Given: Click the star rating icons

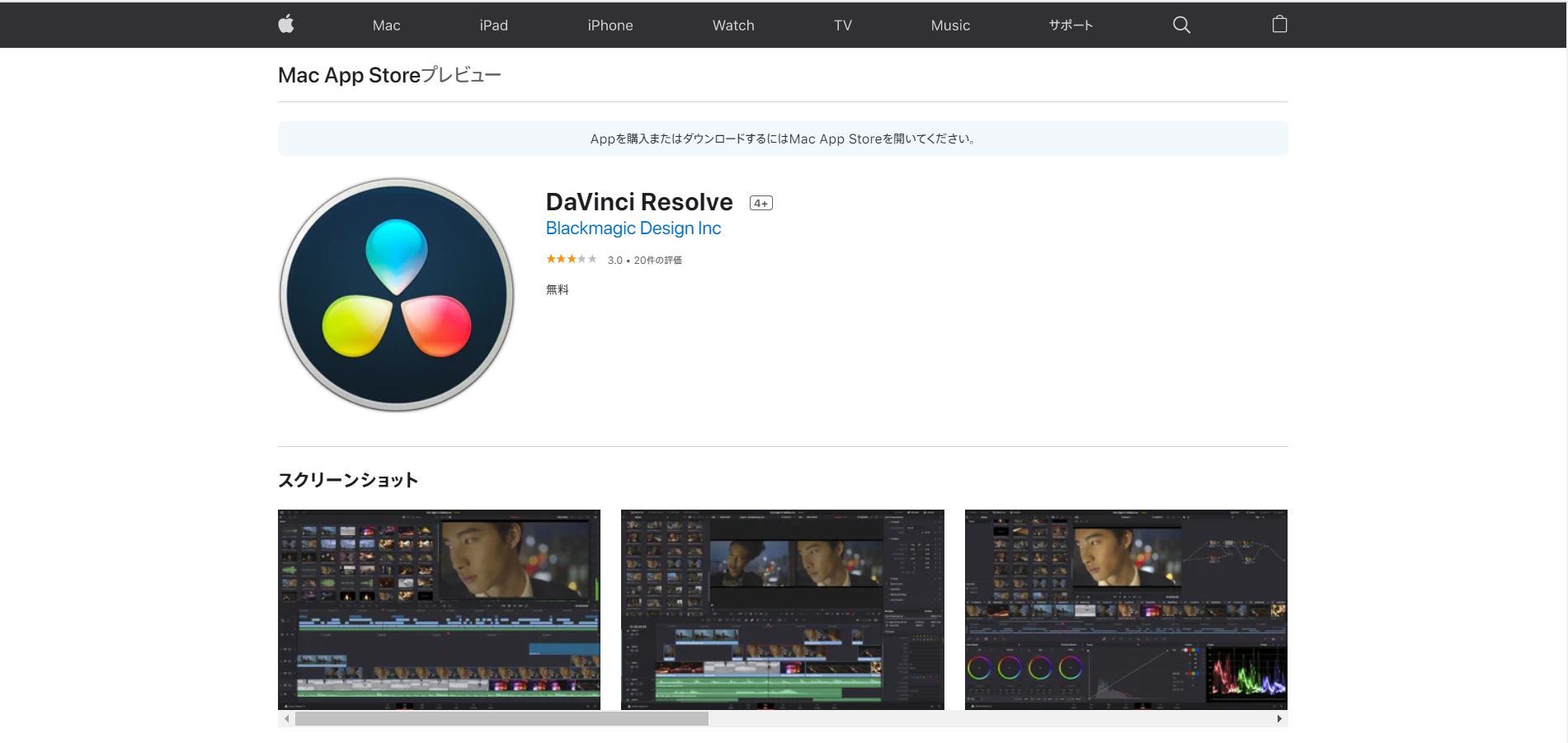Looking at the screenshot, I should point(571,259).
